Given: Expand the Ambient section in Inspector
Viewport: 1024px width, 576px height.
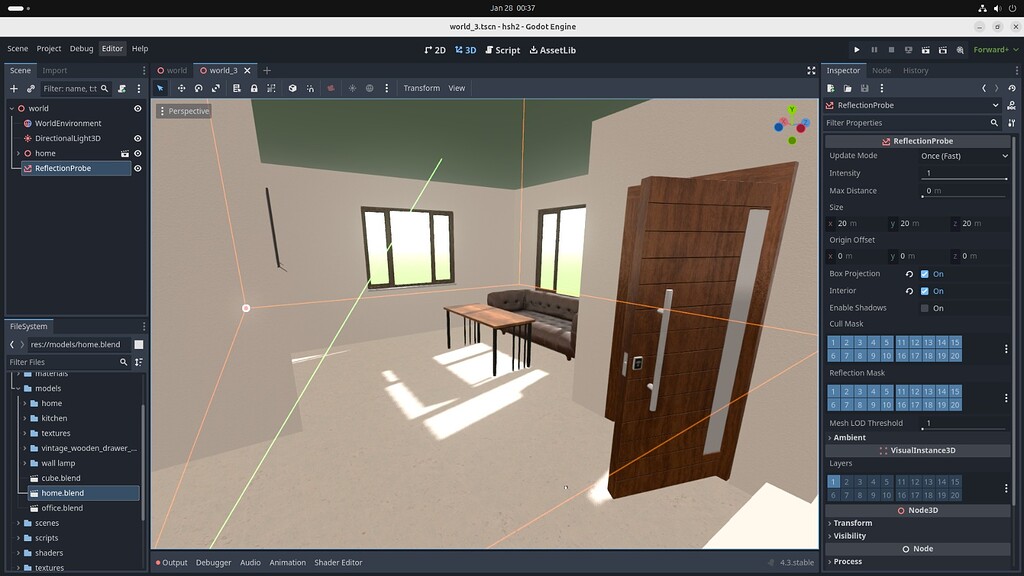Looking at the screenshot, I should pyautogui.click(x=850, y=437).
